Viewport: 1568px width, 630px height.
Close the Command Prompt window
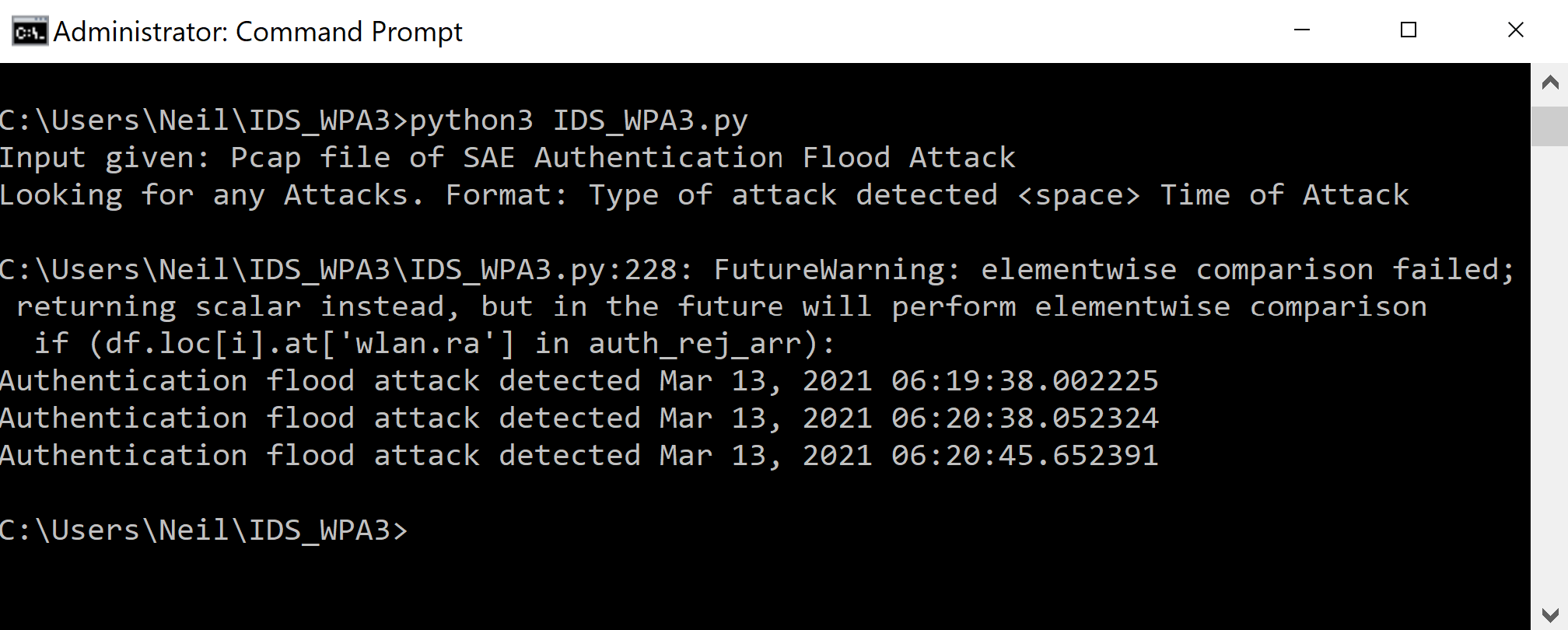1515,30
